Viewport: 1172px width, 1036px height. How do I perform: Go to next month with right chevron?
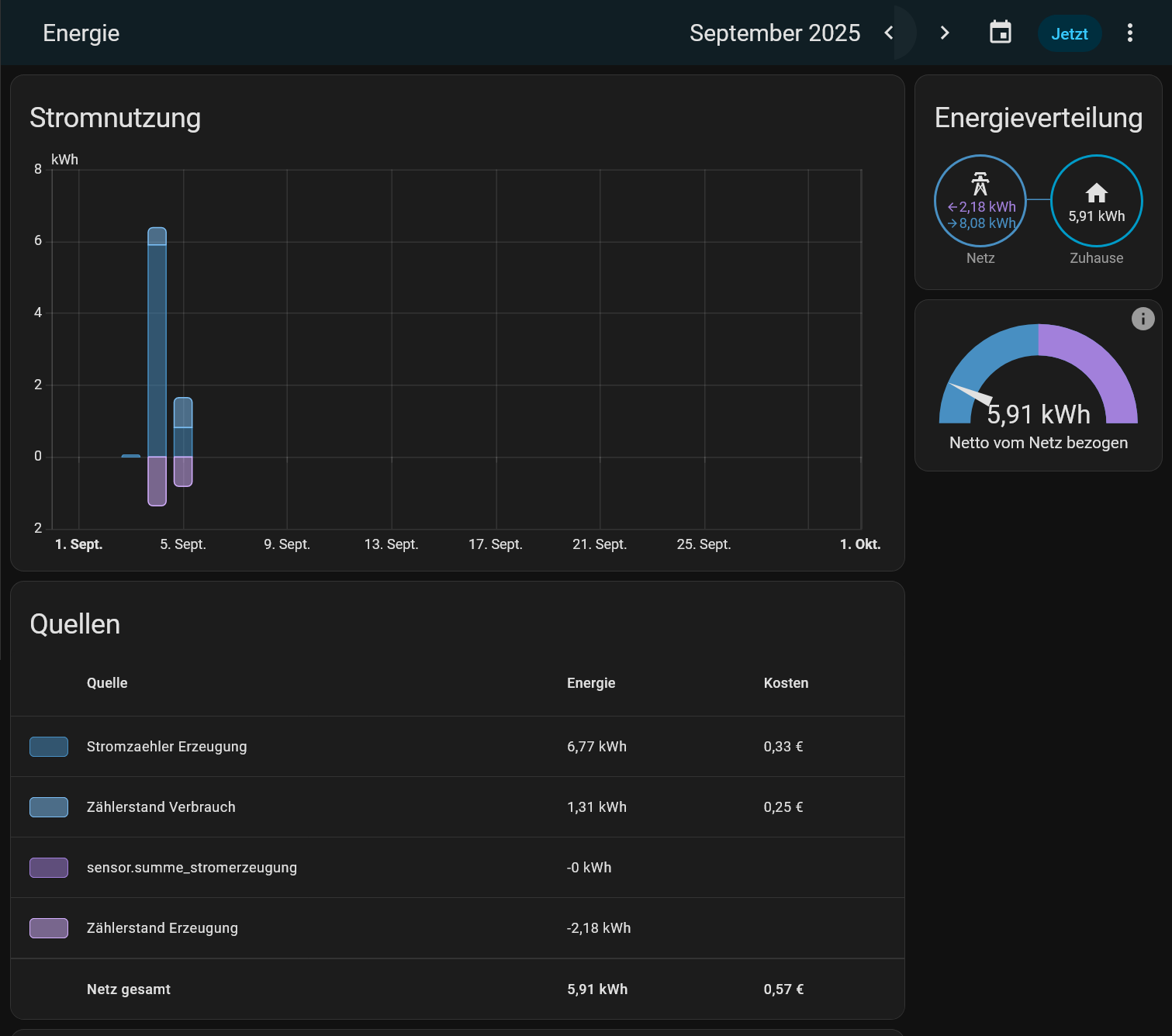[944, 33]
